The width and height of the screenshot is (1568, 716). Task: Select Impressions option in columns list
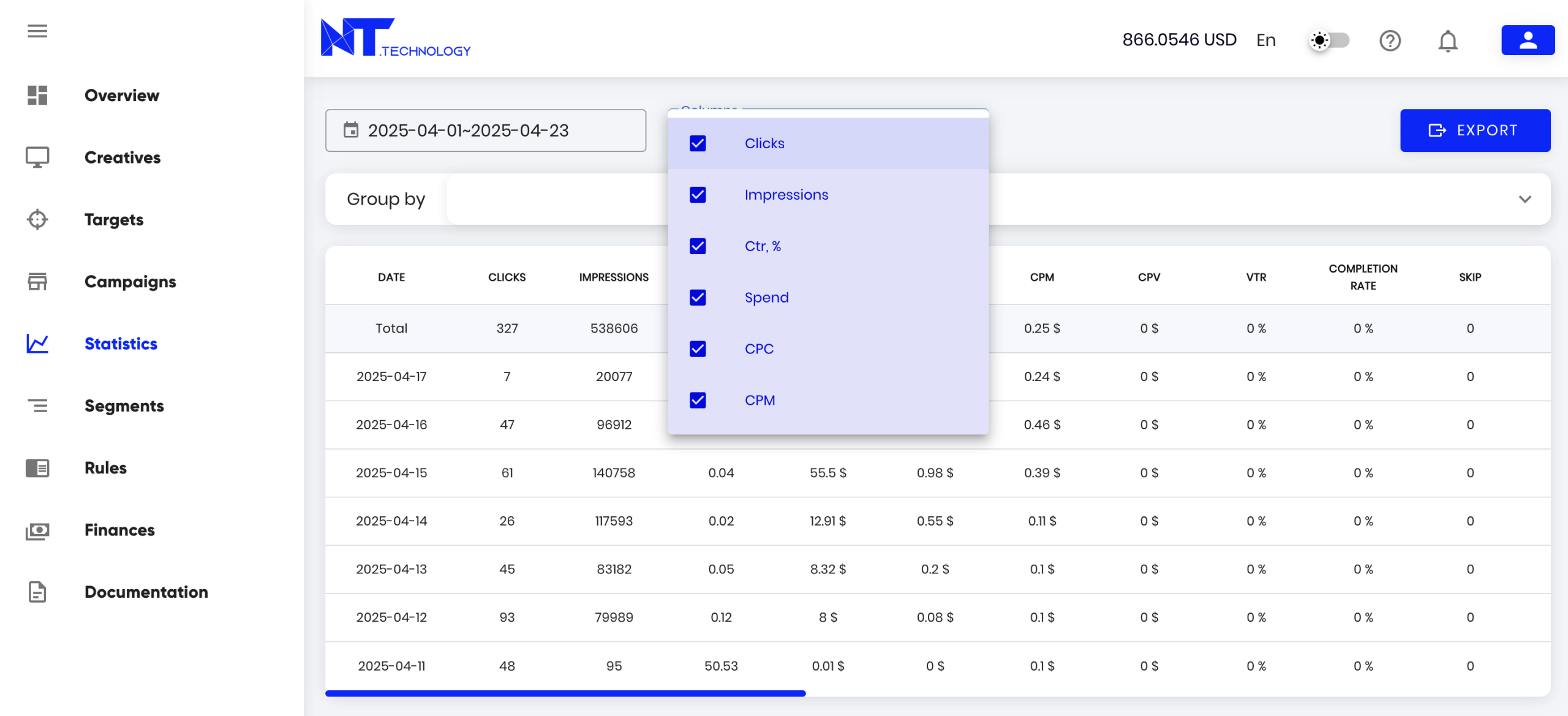click(786, 195)
